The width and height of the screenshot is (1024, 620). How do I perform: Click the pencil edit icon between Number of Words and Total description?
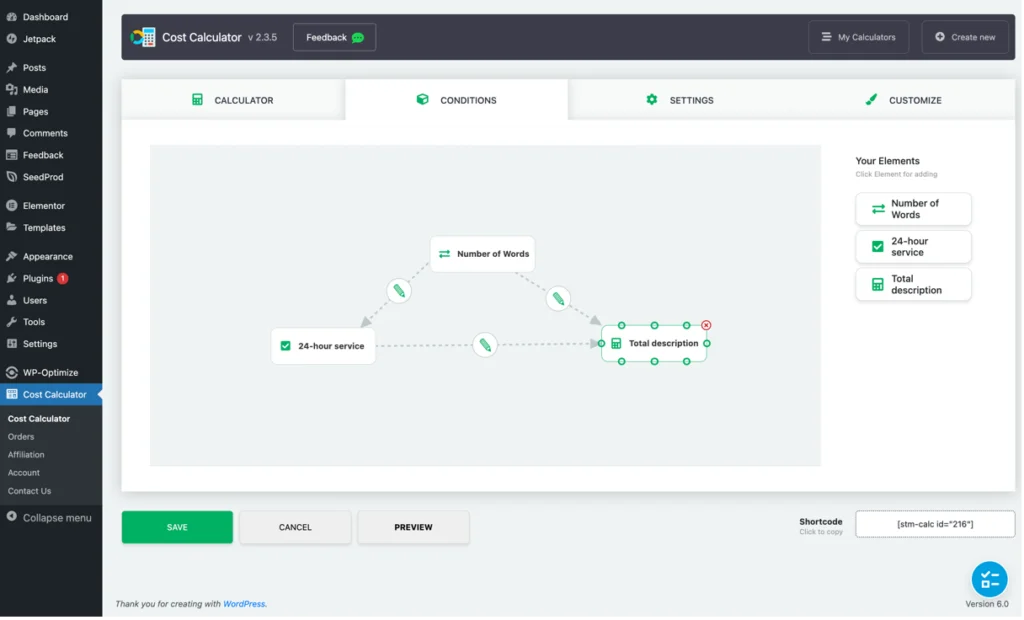[x=558, y=299]
